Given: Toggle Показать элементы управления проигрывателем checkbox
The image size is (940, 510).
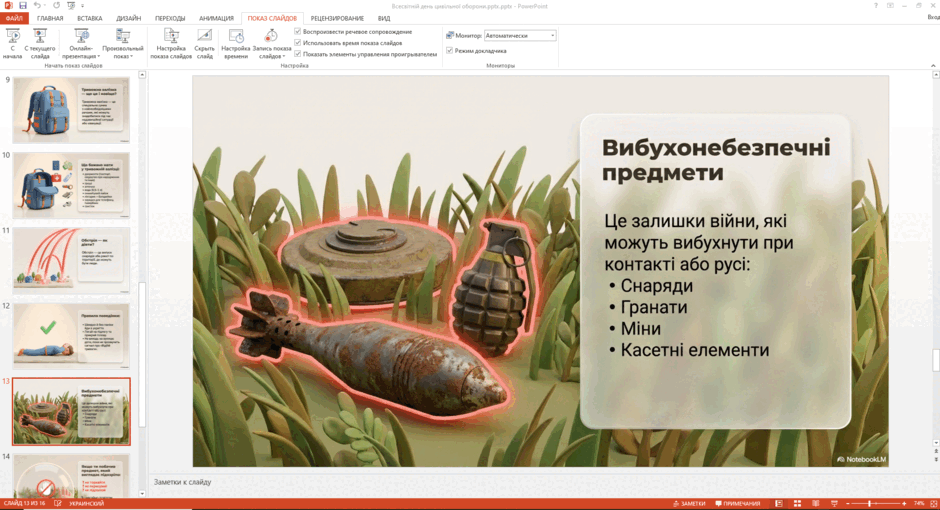Looking at the screenshot, I should pos(297,54).
